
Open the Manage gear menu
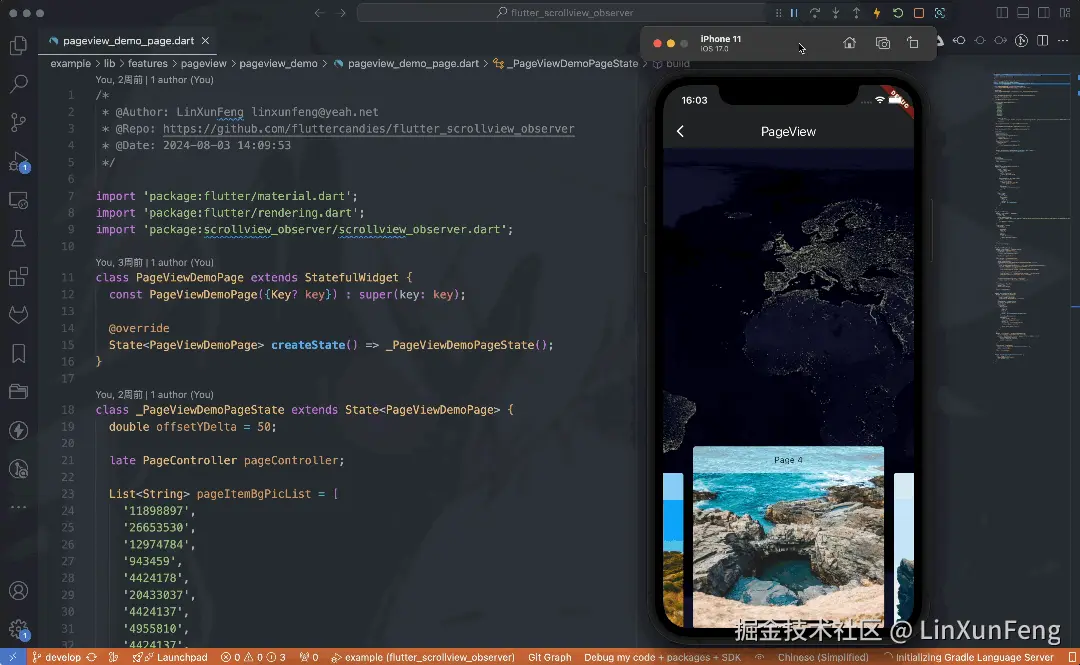[19, 629]
